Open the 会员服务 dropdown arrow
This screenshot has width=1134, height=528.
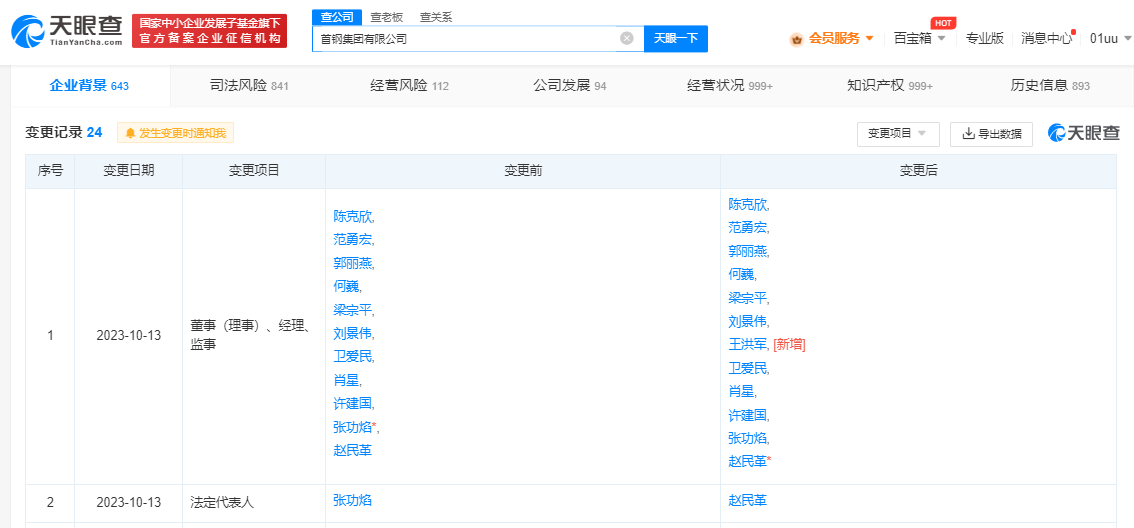[x=869, y=39]
